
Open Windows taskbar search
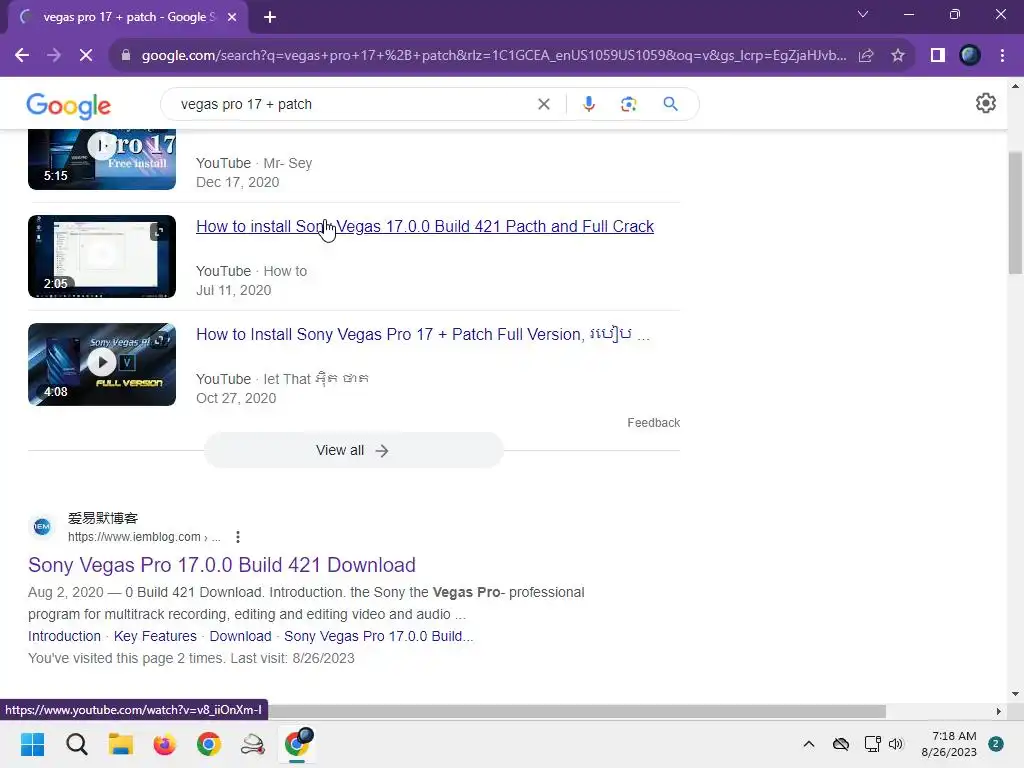click(x=76, y=744)
